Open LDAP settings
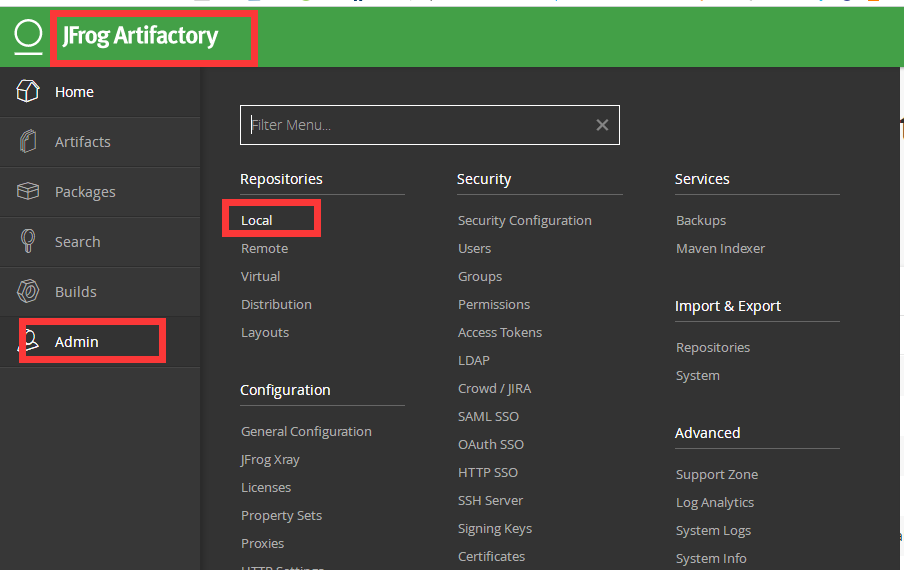 click(x=474, y=360)
